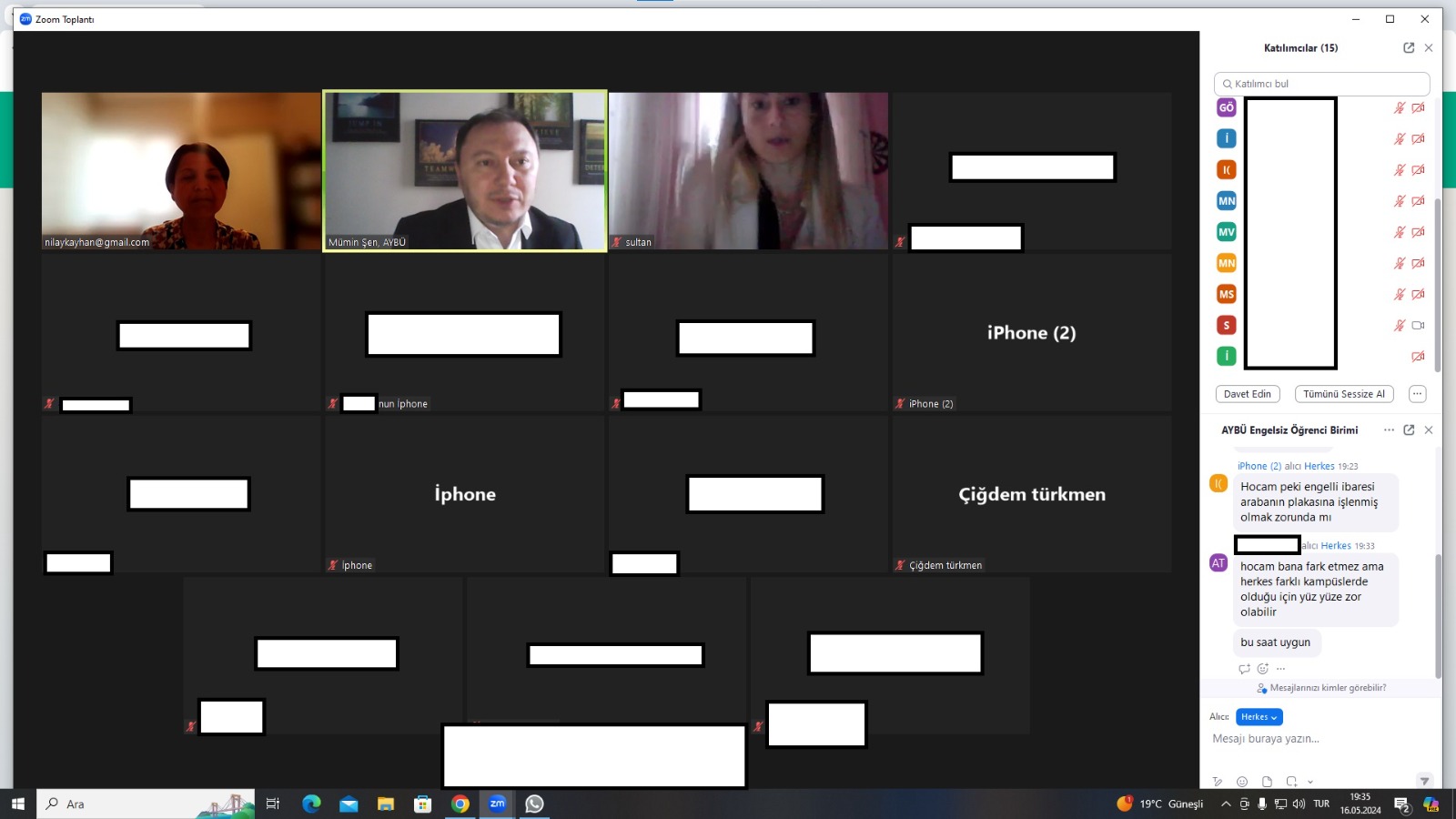The height and width of the screenshot is (819, 1456).
Task: Open the emoji picker in chat
Action: (1242, 781)
